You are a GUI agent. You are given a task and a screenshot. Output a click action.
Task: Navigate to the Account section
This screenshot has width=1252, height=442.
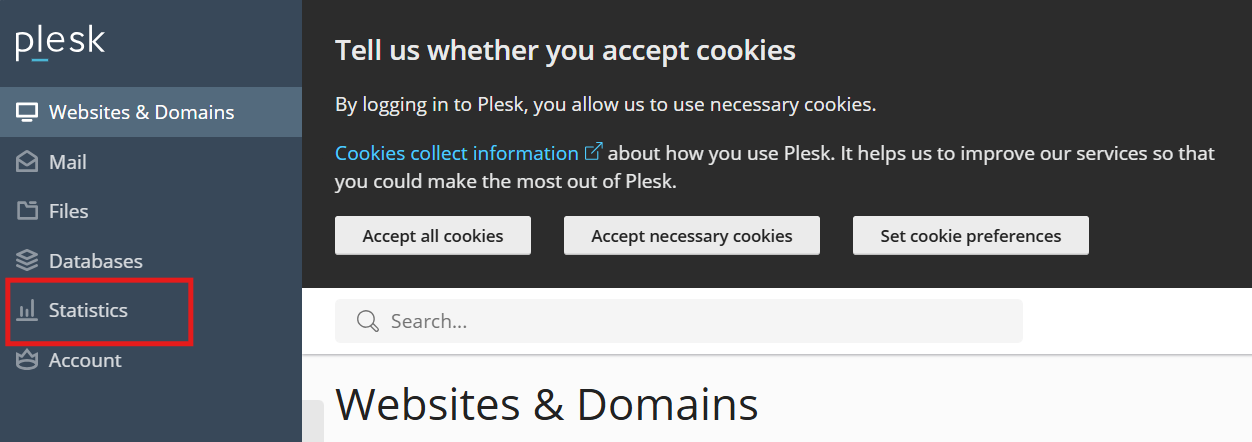click(x=151, y=360)
